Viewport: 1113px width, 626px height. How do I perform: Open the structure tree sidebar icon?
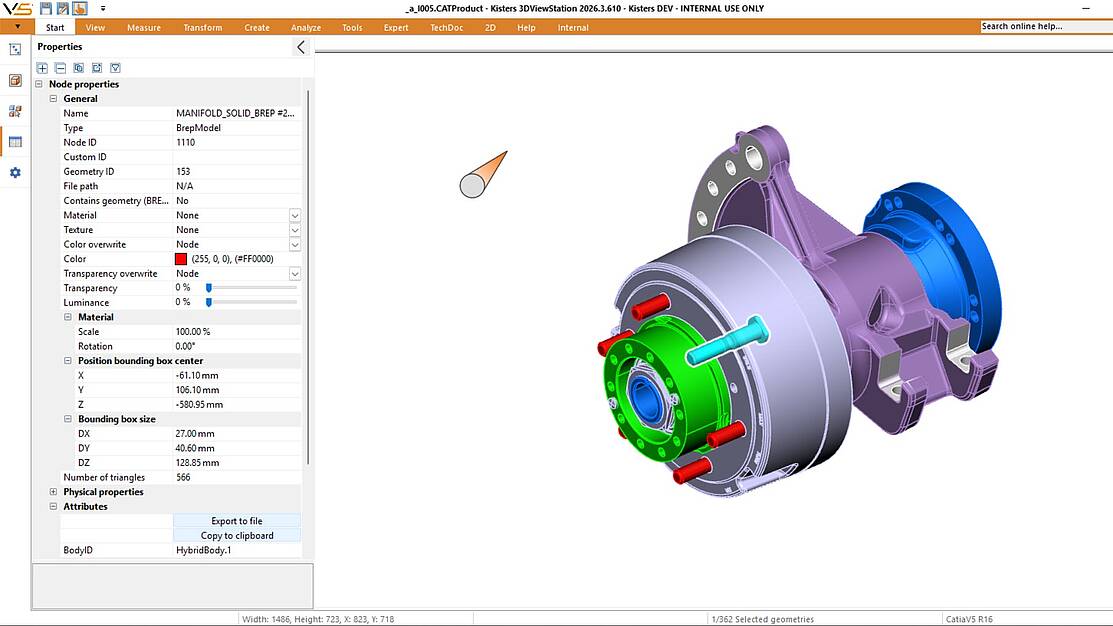tap(15, 50)
